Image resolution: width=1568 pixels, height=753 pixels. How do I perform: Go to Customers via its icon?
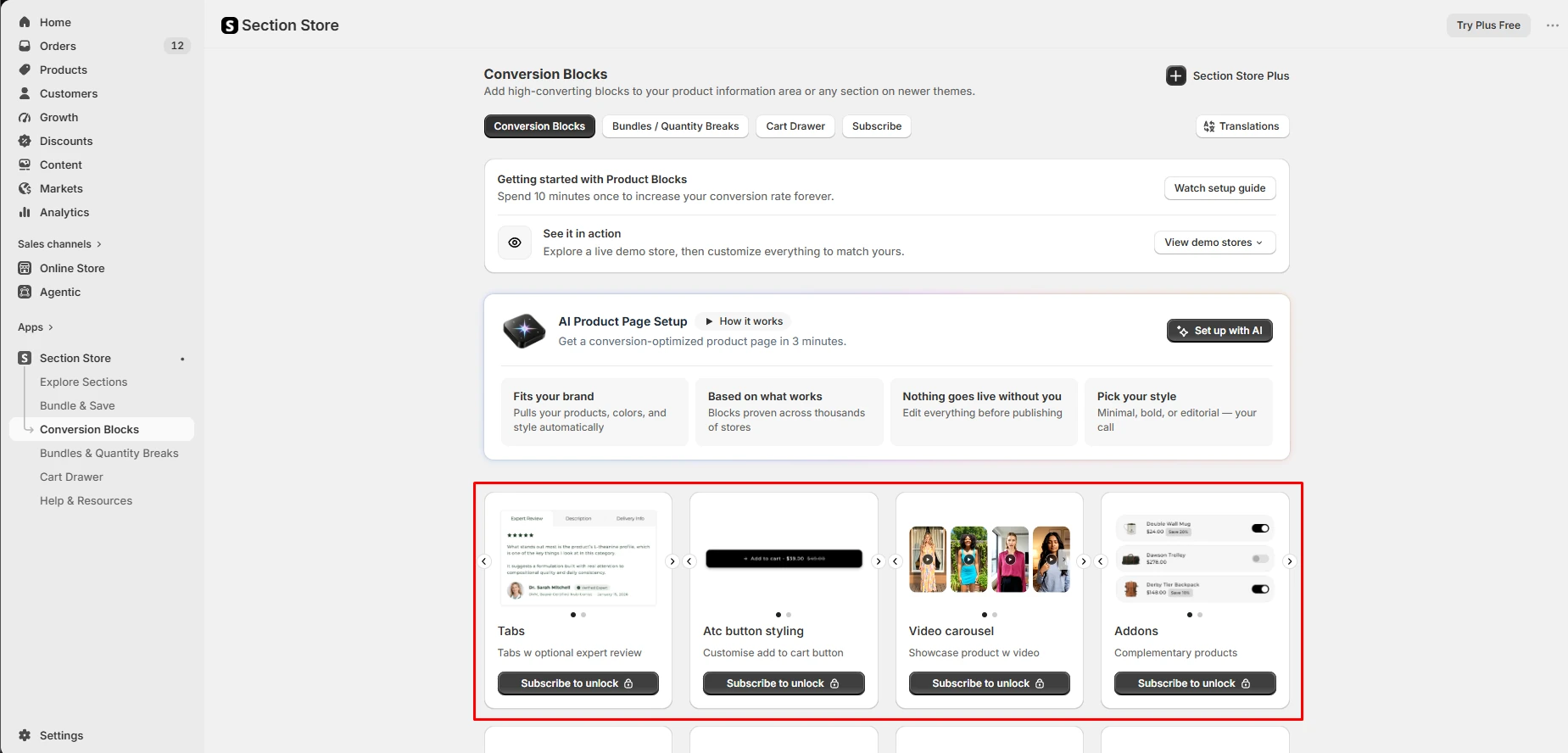(25, 93)
